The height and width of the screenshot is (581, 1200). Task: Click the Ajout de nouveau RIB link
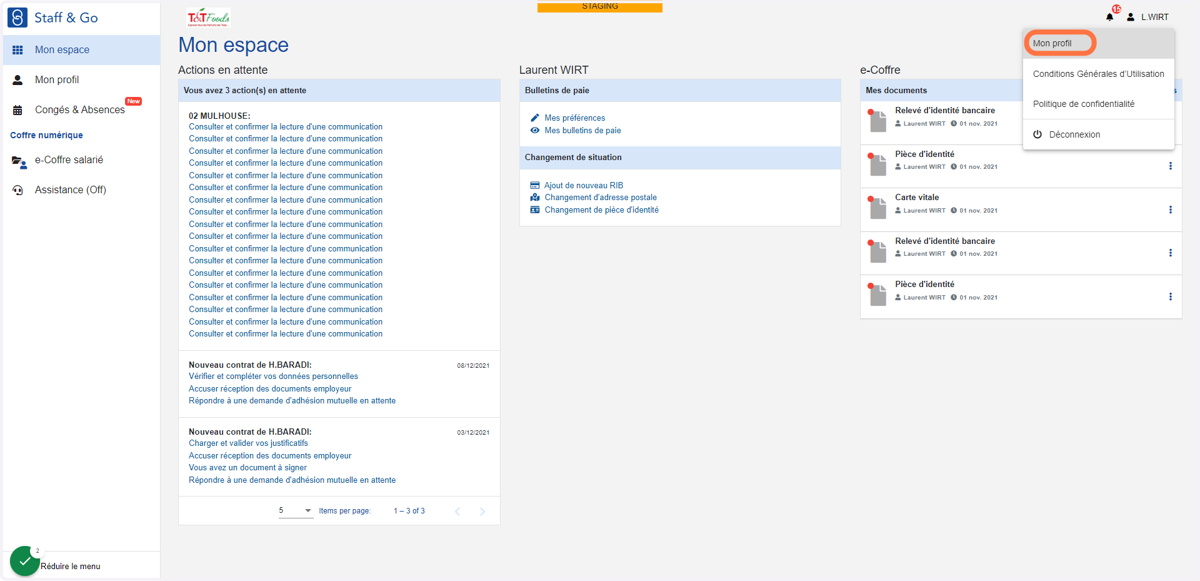pos(584,186)
